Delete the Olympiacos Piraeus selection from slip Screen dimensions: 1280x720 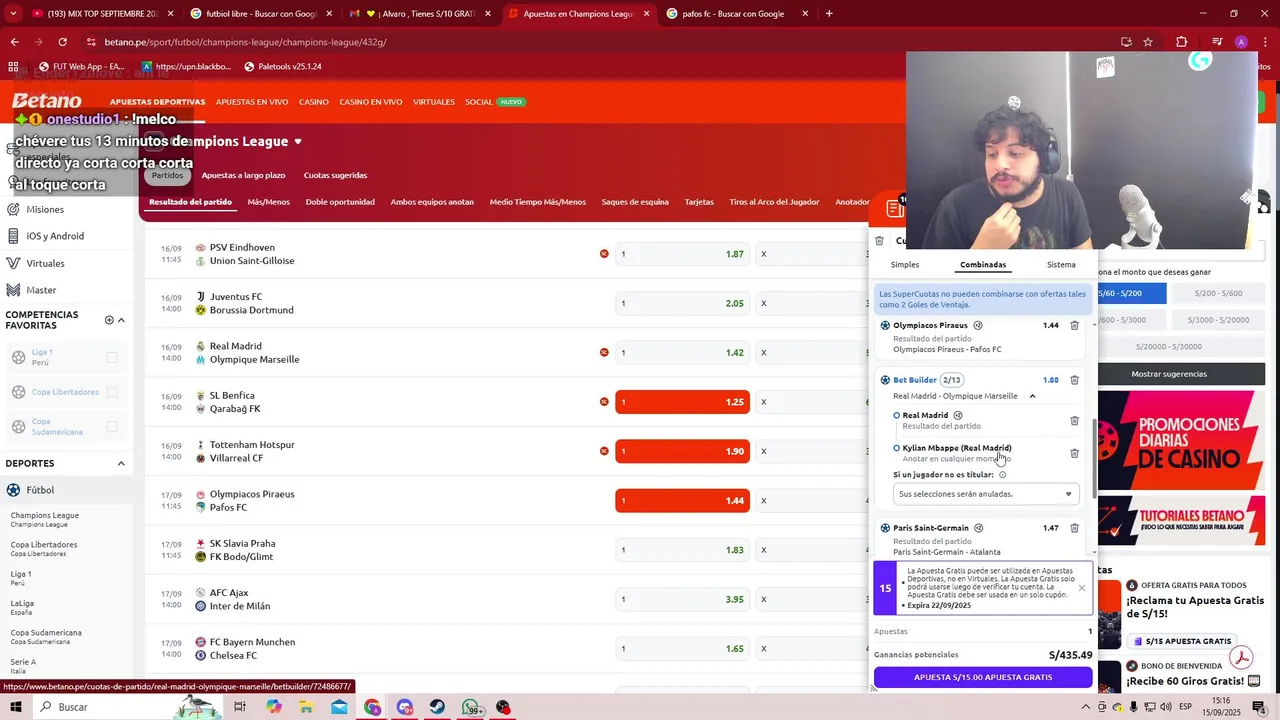pyautogui.click(x=1074, y=325)
